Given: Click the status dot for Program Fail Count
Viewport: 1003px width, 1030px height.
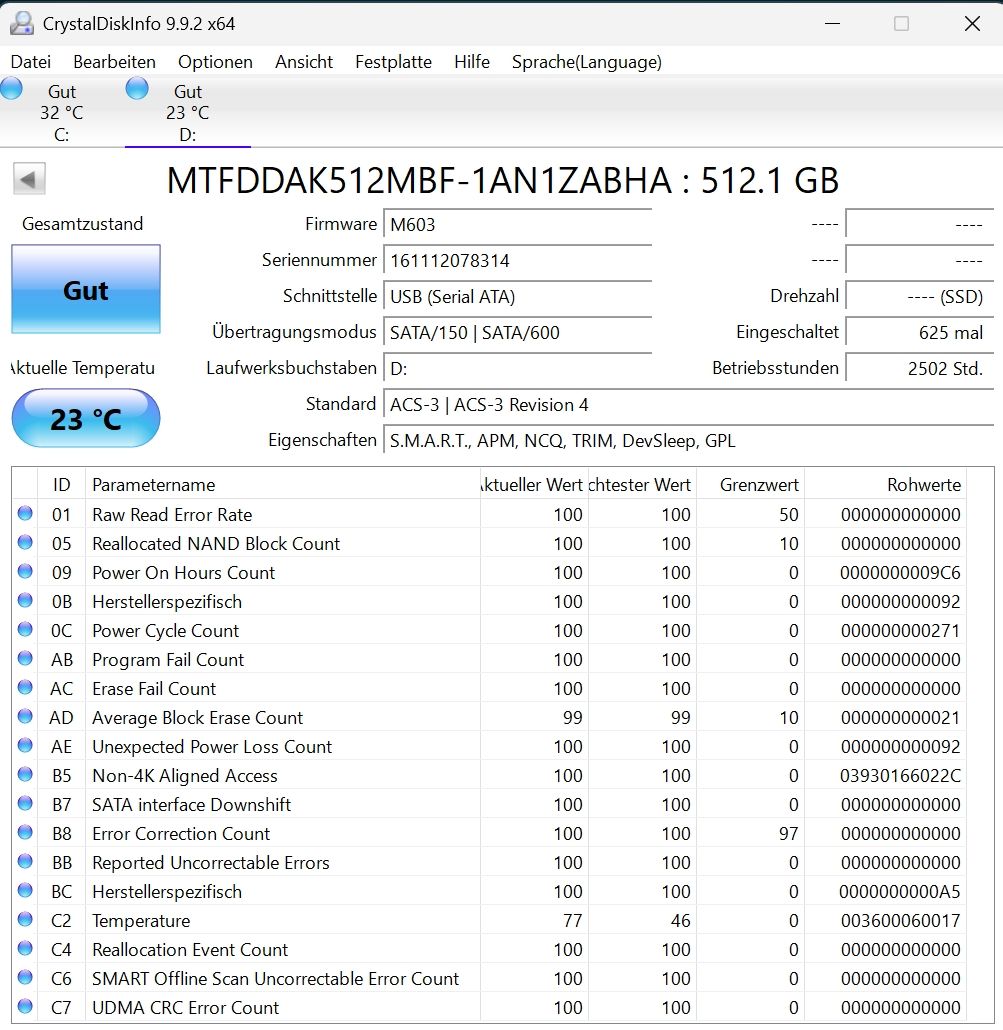Looking at the screenshot, I should click(x=25, y=658).
